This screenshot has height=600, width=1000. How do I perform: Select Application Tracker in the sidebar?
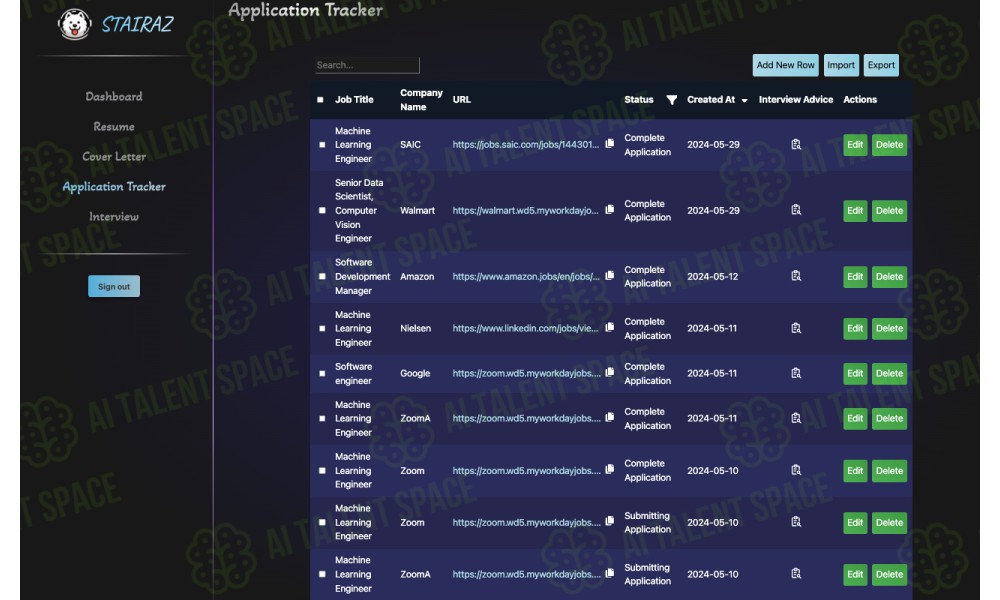pyautogui.click(x=114, y=186)
